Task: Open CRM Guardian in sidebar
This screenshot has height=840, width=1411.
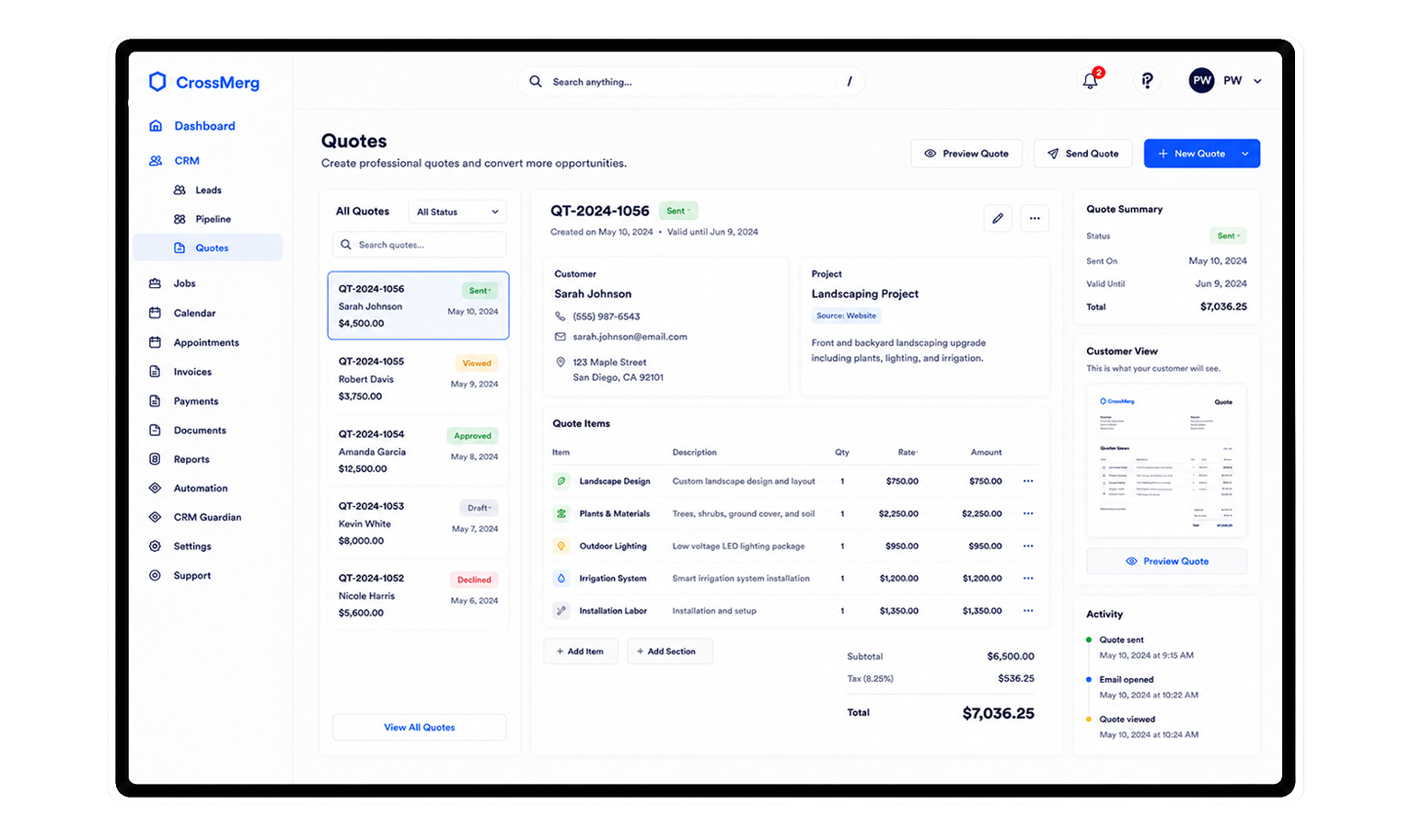Action: pos(207,517)
